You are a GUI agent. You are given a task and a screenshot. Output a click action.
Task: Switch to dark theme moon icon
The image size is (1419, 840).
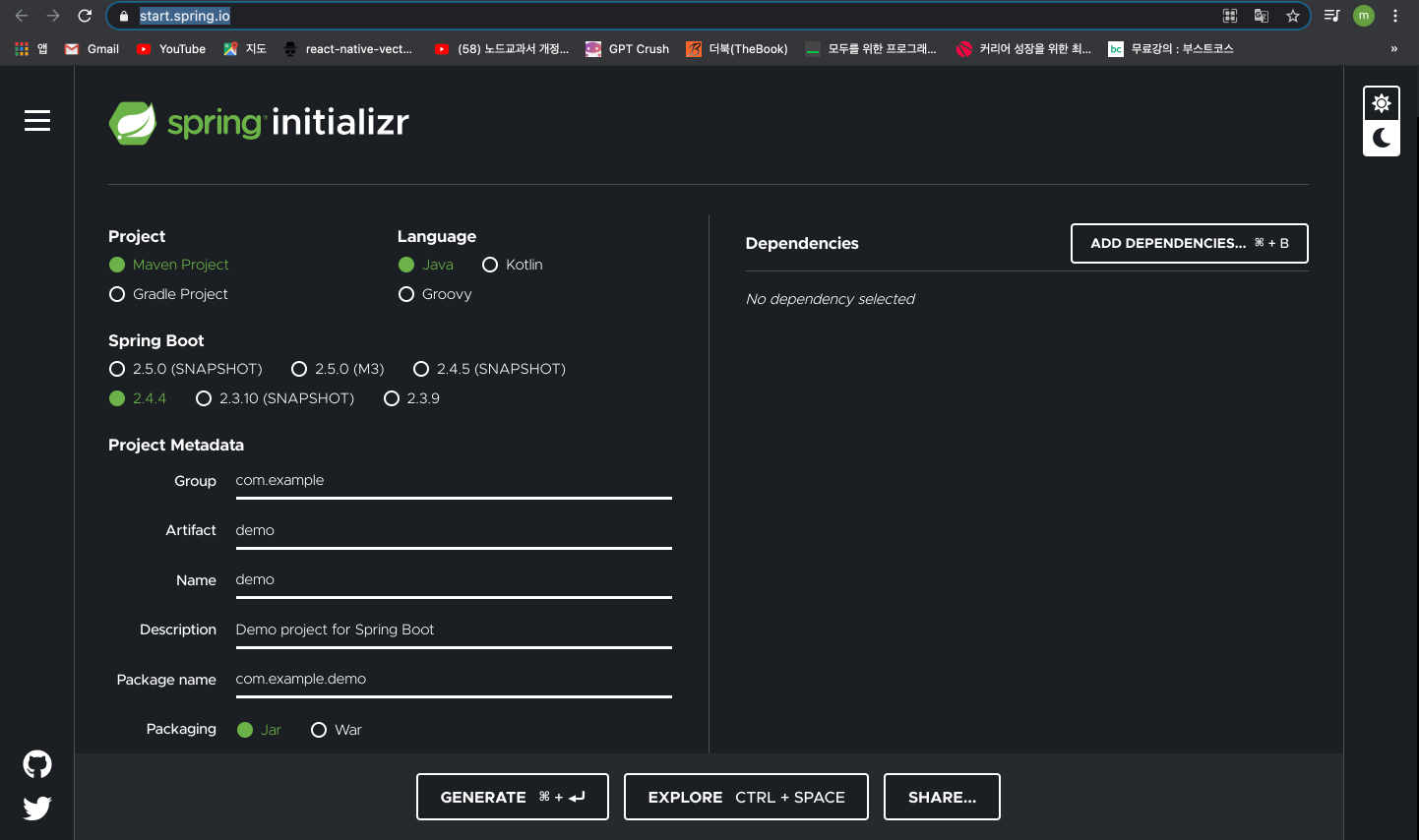(x=1382, y=138)
